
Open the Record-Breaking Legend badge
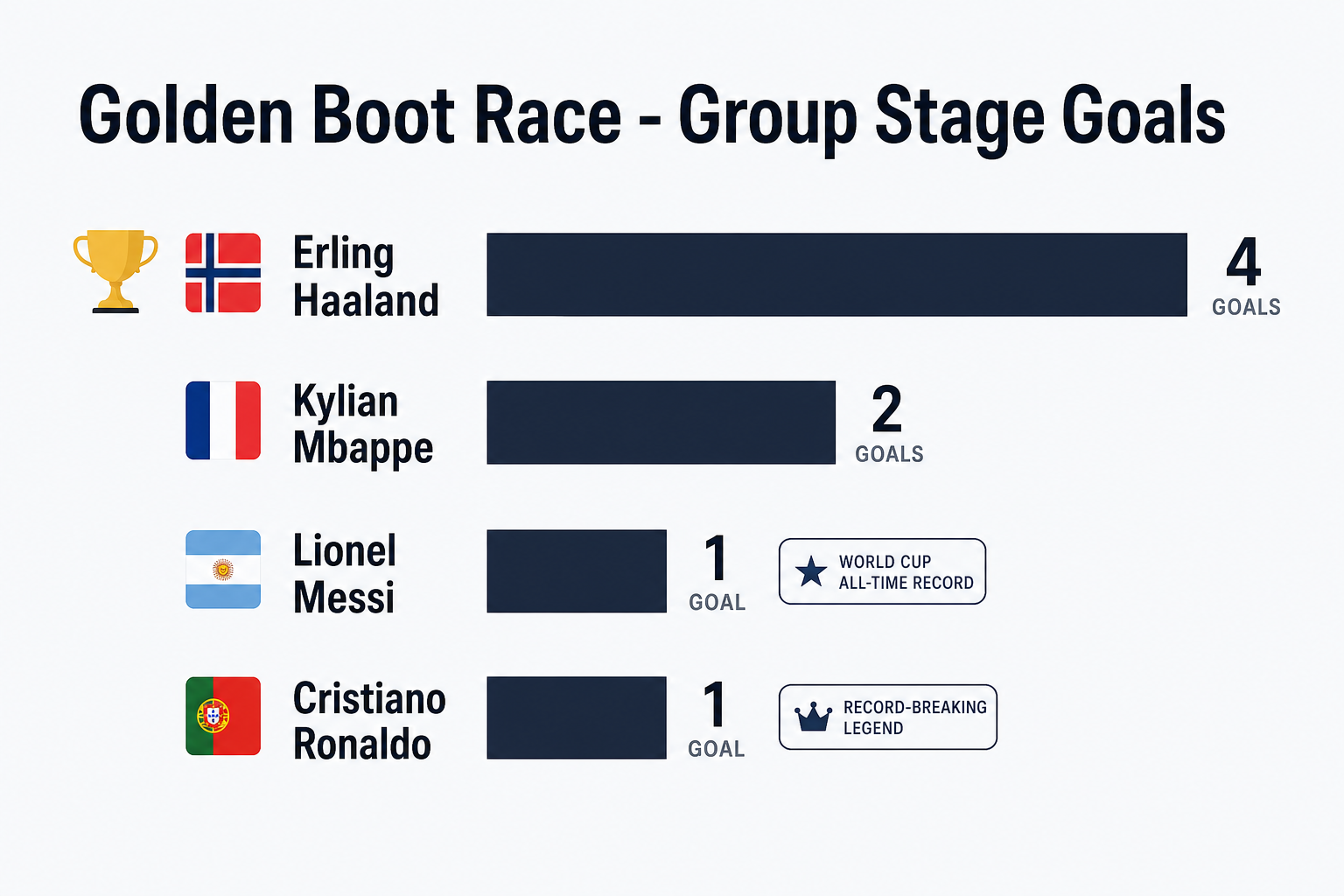[887, 717]
